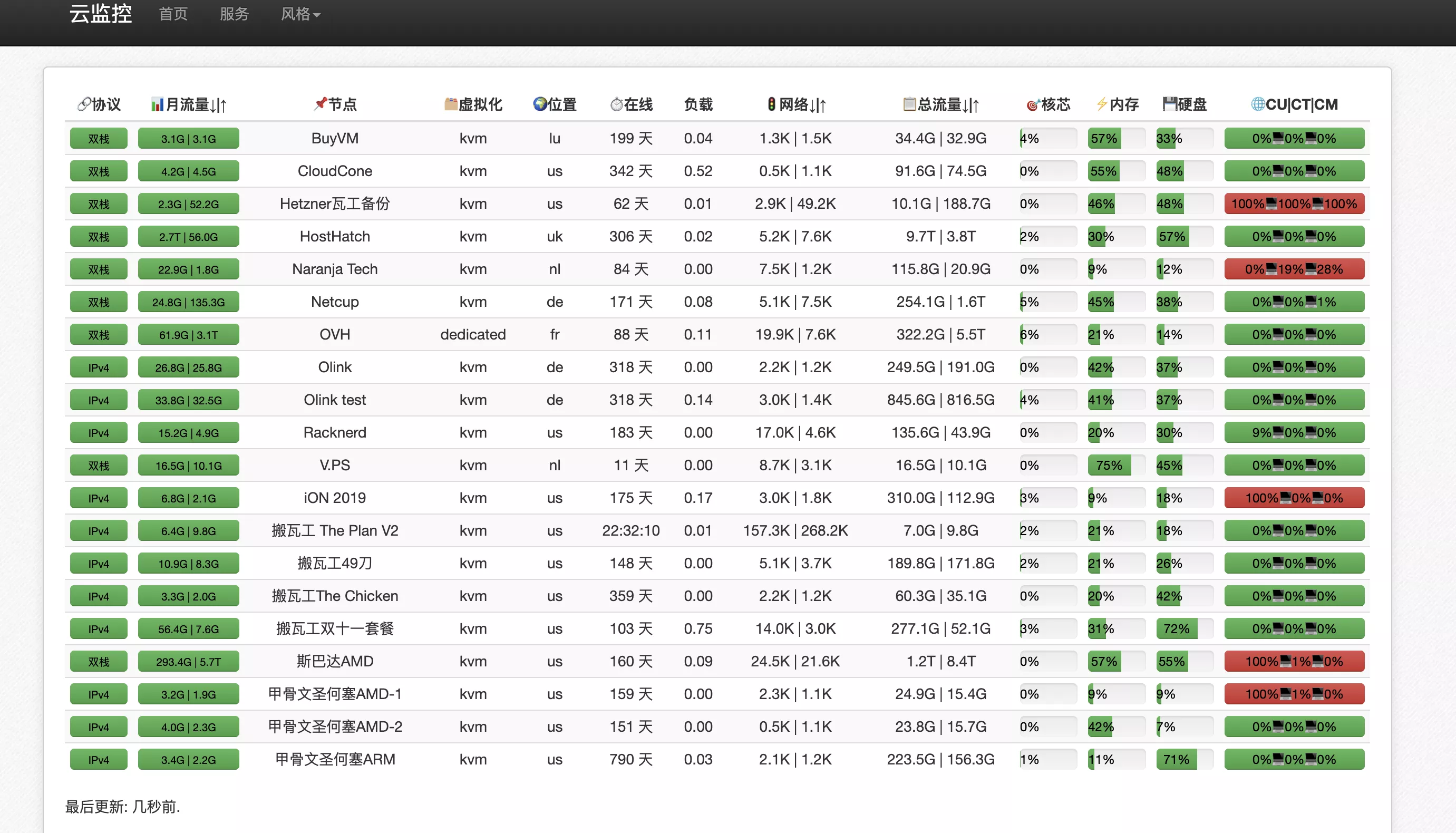Click the 甲骨文圣何塞AMD-2 node name

pyautogui.click(x=335, y=727)
